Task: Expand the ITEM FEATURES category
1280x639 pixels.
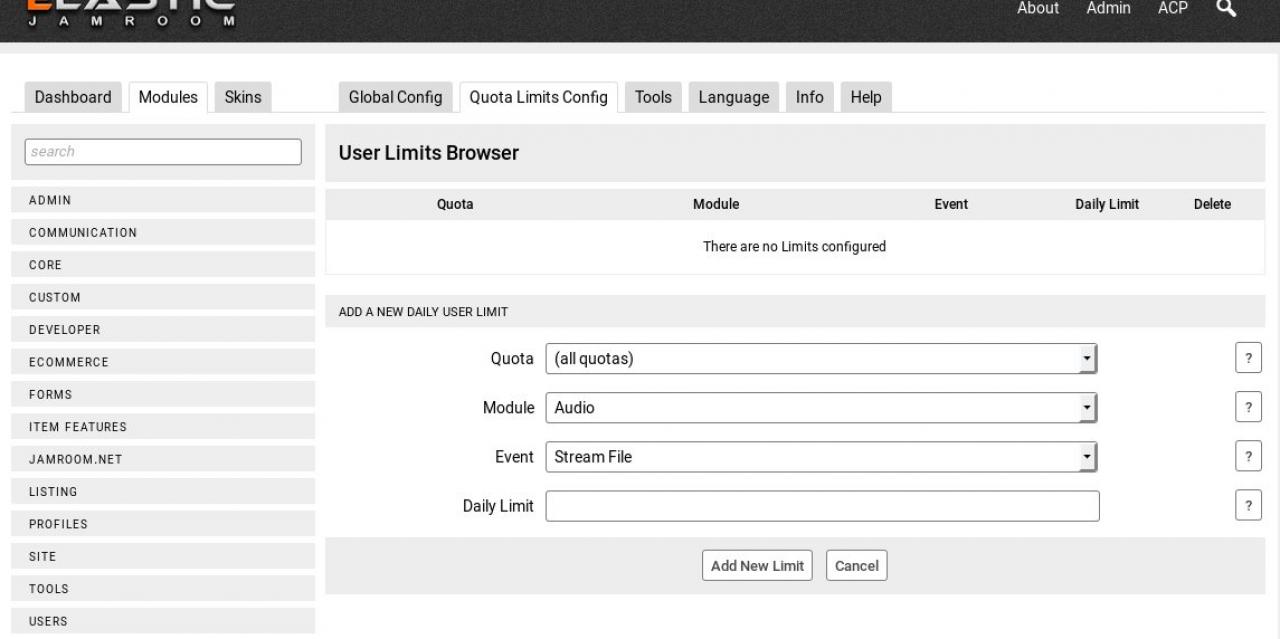Action: click(162, 427)
